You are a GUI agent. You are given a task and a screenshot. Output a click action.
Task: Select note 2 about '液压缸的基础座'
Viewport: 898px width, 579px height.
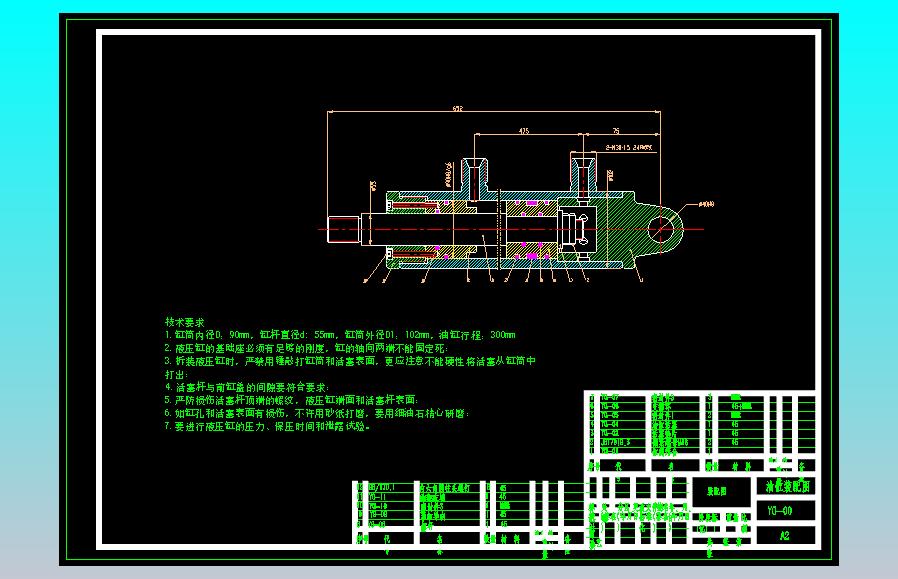click(306, 348)
